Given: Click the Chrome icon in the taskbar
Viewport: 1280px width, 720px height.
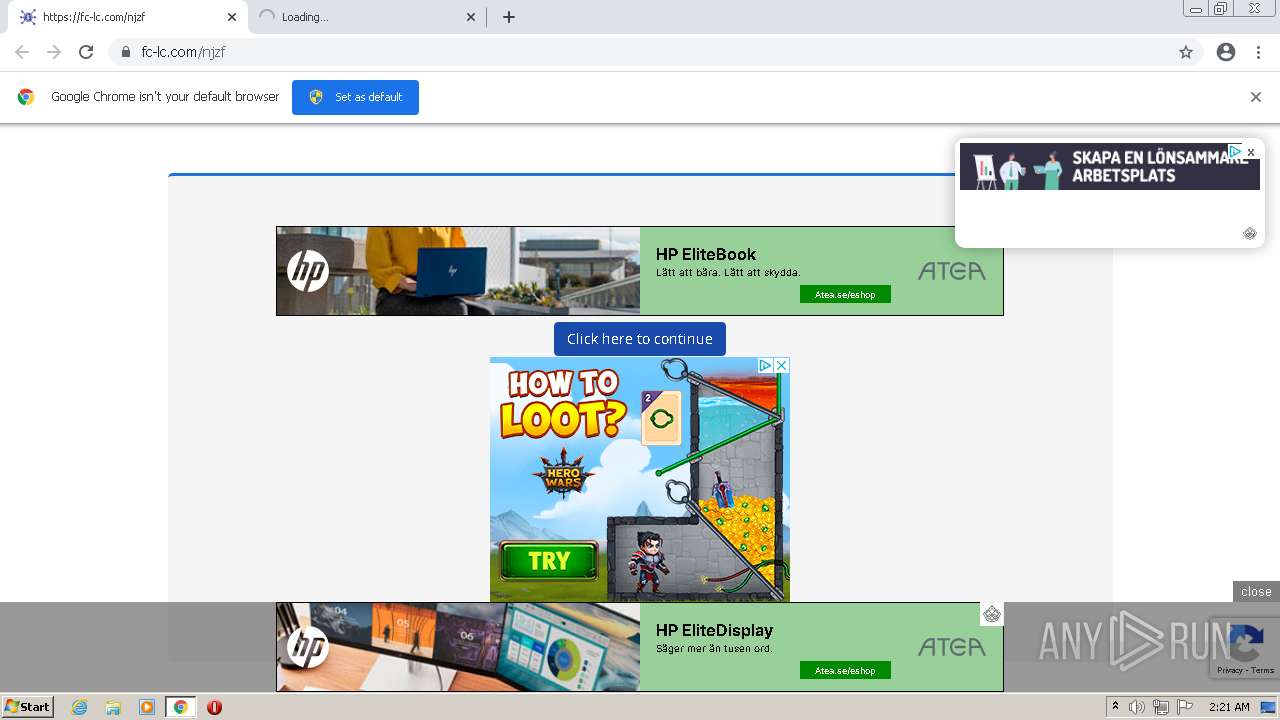Looking at the screenshot, I should coord(181,707).
